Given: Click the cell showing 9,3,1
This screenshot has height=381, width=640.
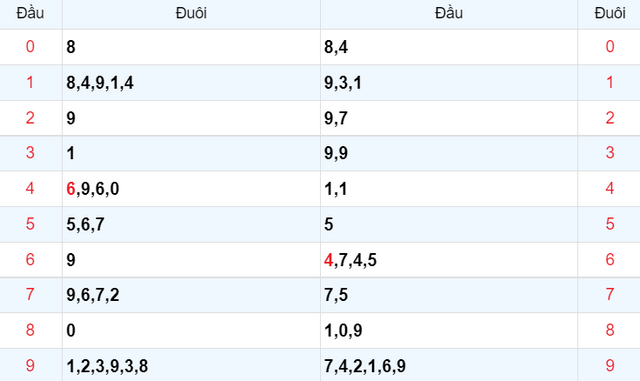Looking at the screenshot, I should pyautogui.click(x=449, y=82).
